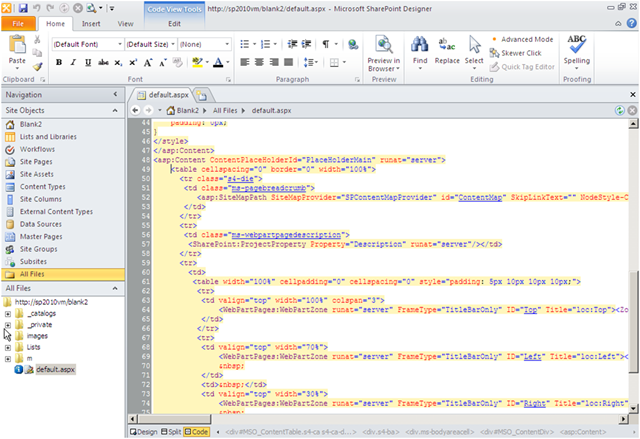Click the numbered list icon
This screenshot has width=640, height=439.
tap(266, 44)
